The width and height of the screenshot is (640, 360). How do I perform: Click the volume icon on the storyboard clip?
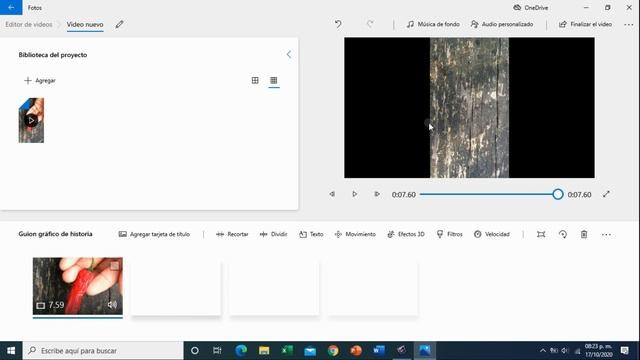(x=112, y=305)
